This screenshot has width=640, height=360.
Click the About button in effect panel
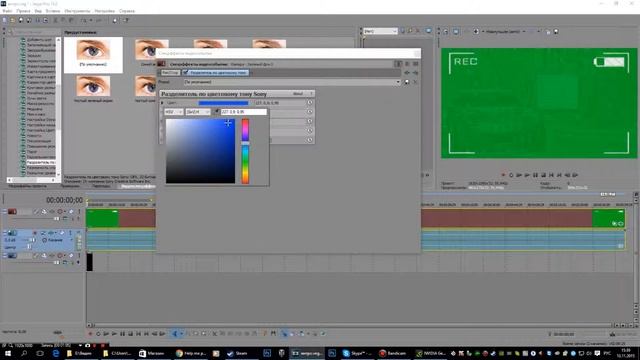298,94
